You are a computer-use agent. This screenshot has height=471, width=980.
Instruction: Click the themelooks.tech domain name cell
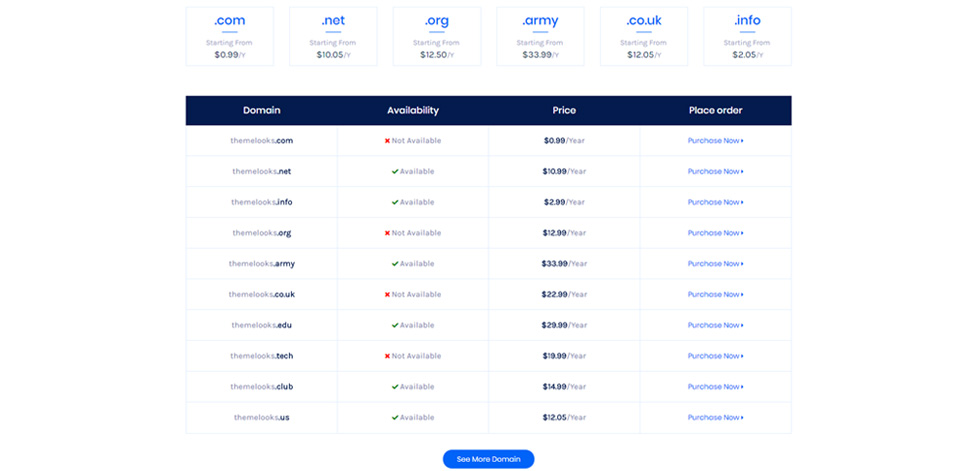(261, 355)
